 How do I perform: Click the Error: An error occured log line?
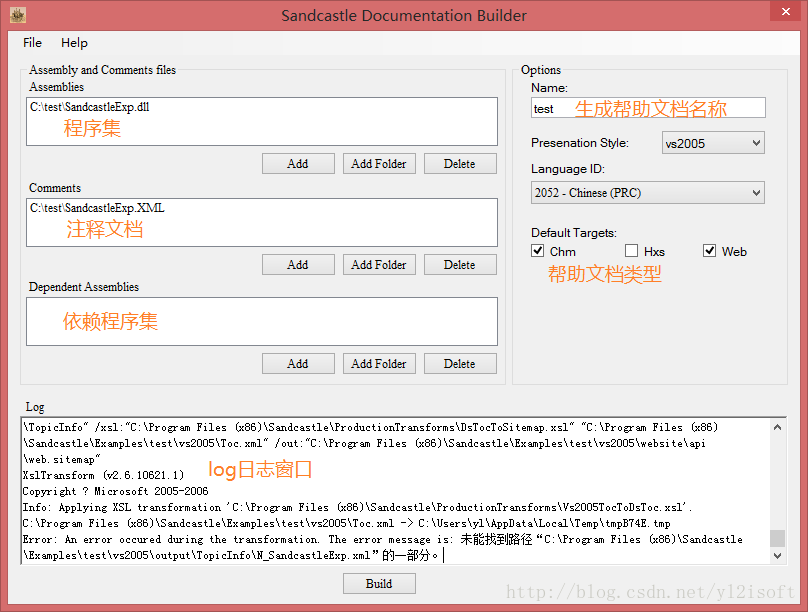click(382, 547)
